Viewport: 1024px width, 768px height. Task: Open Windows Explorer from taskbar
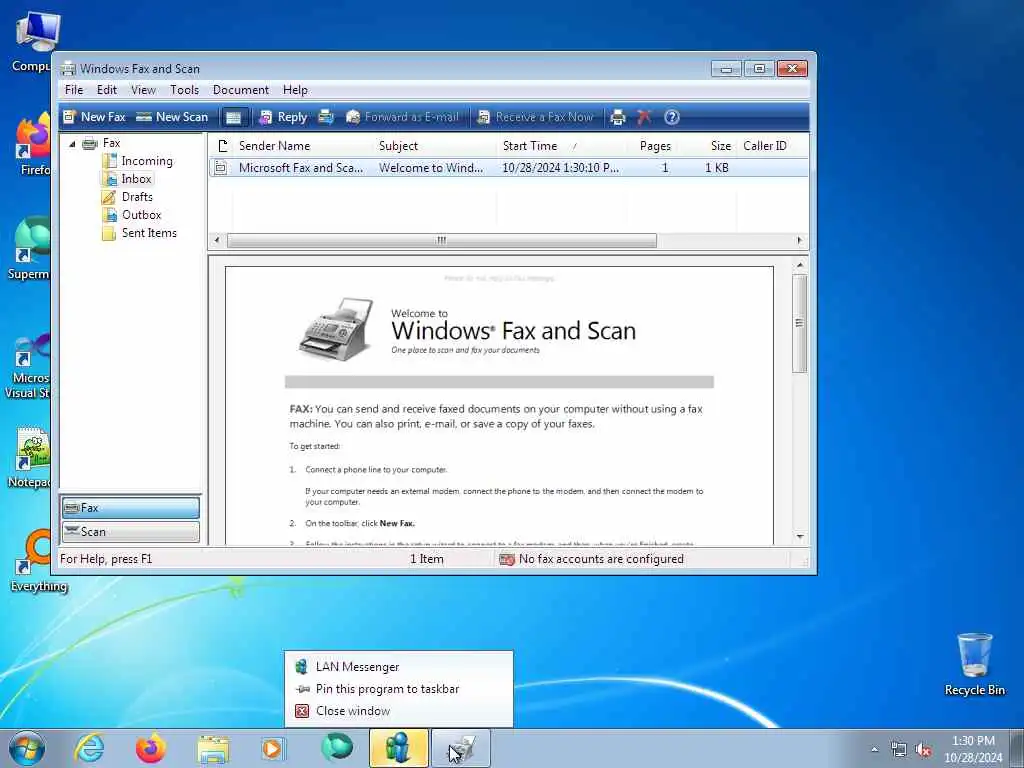tap(213, 749)
